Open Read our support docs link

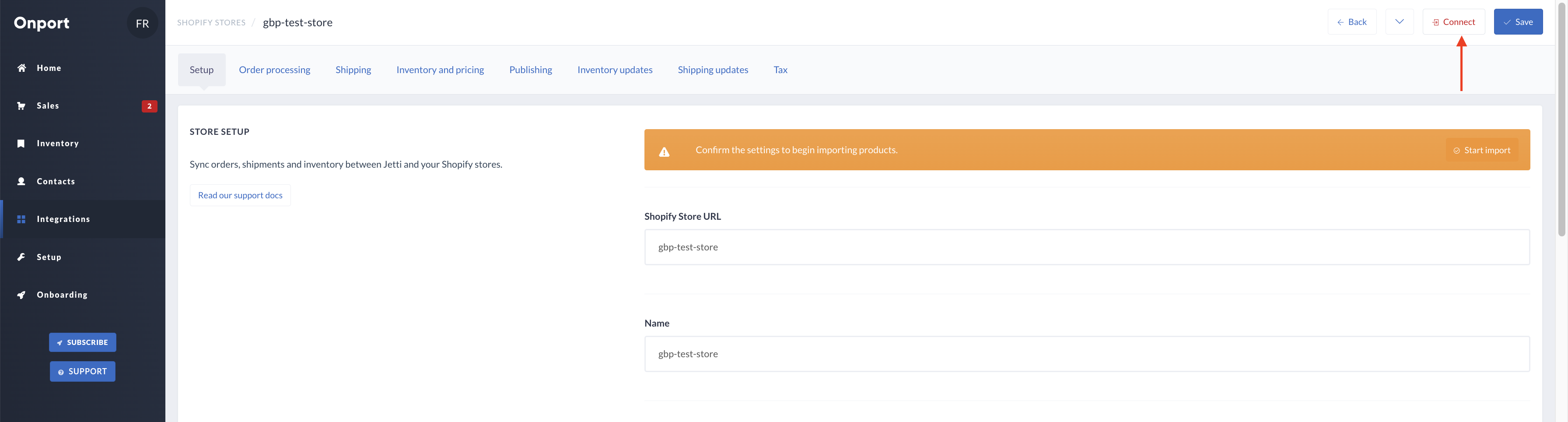[x=241, y=196]
